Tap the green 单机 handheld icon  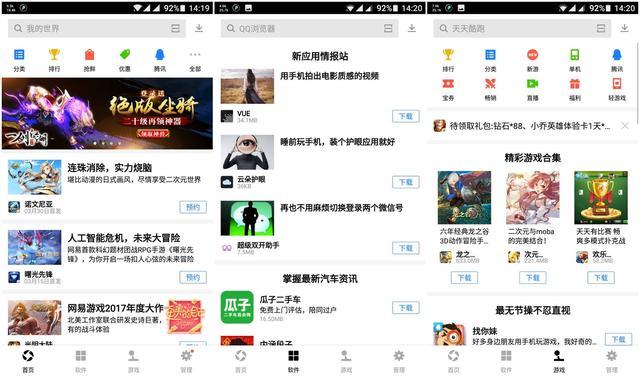pyautogui.click(x=575, y=55)
